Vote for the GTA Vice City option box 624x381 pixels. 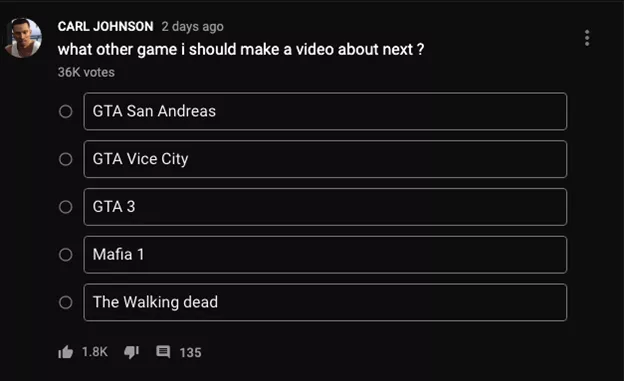tap(325, 159)
